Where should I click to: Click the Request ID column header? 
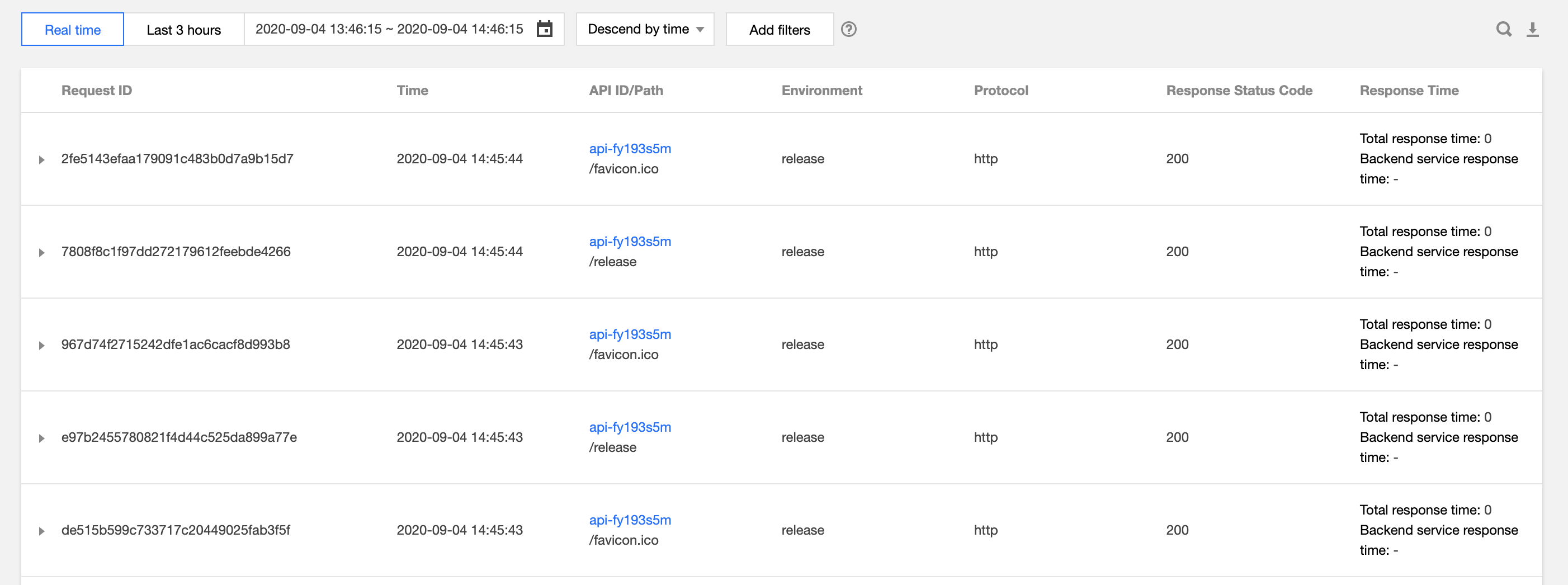coord(96,90)
